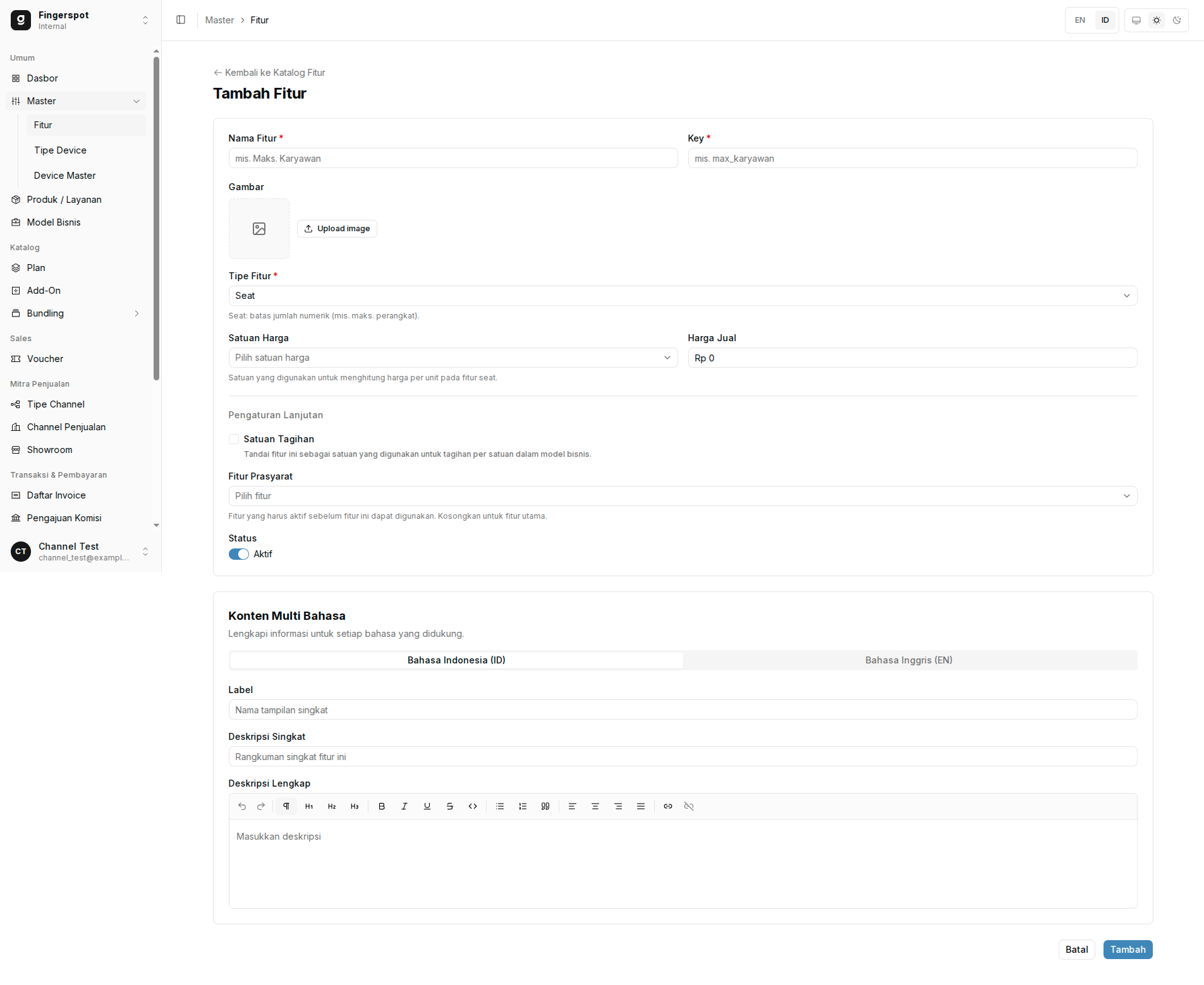Click the Batal cancel button

point(1076,950)
